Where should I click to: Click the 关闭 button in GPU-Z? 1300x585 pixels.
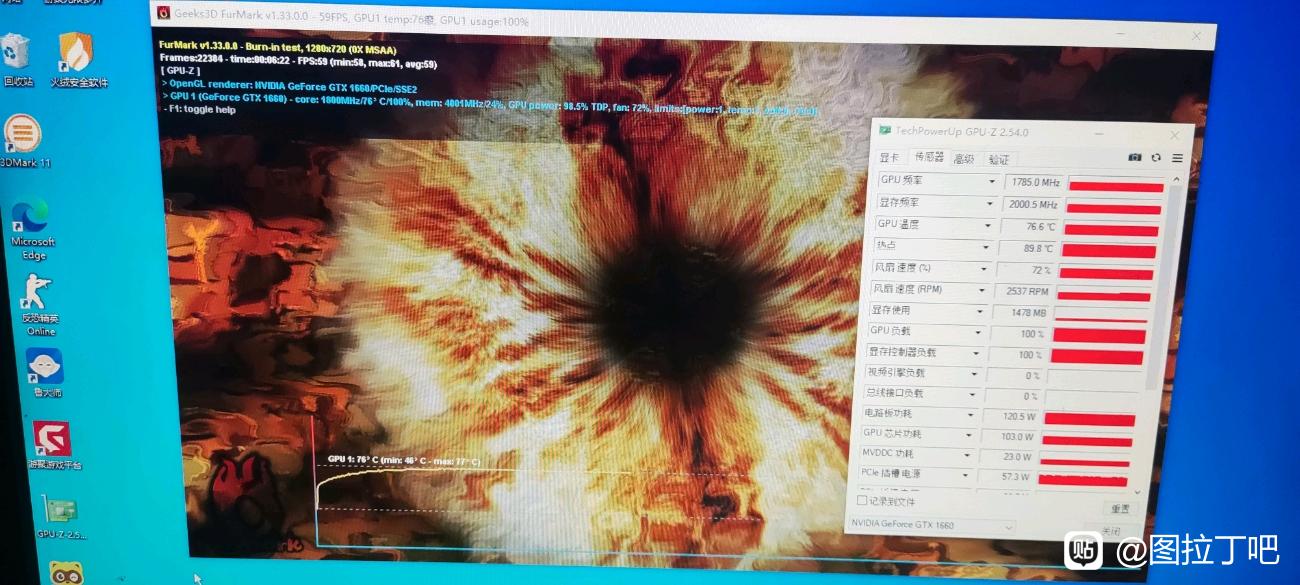[x=1111, y=531]
